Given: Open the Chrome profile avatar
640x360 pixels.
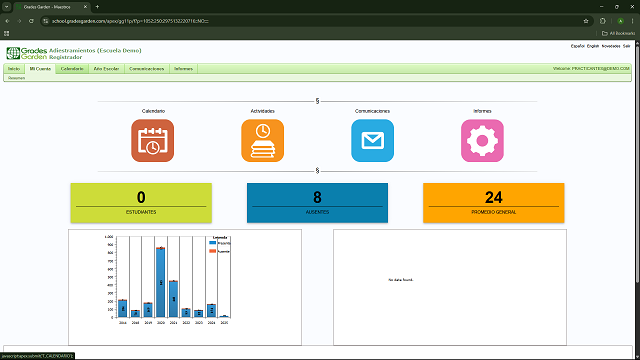Looking at the screenshot, I should click(x=620, y=21).
